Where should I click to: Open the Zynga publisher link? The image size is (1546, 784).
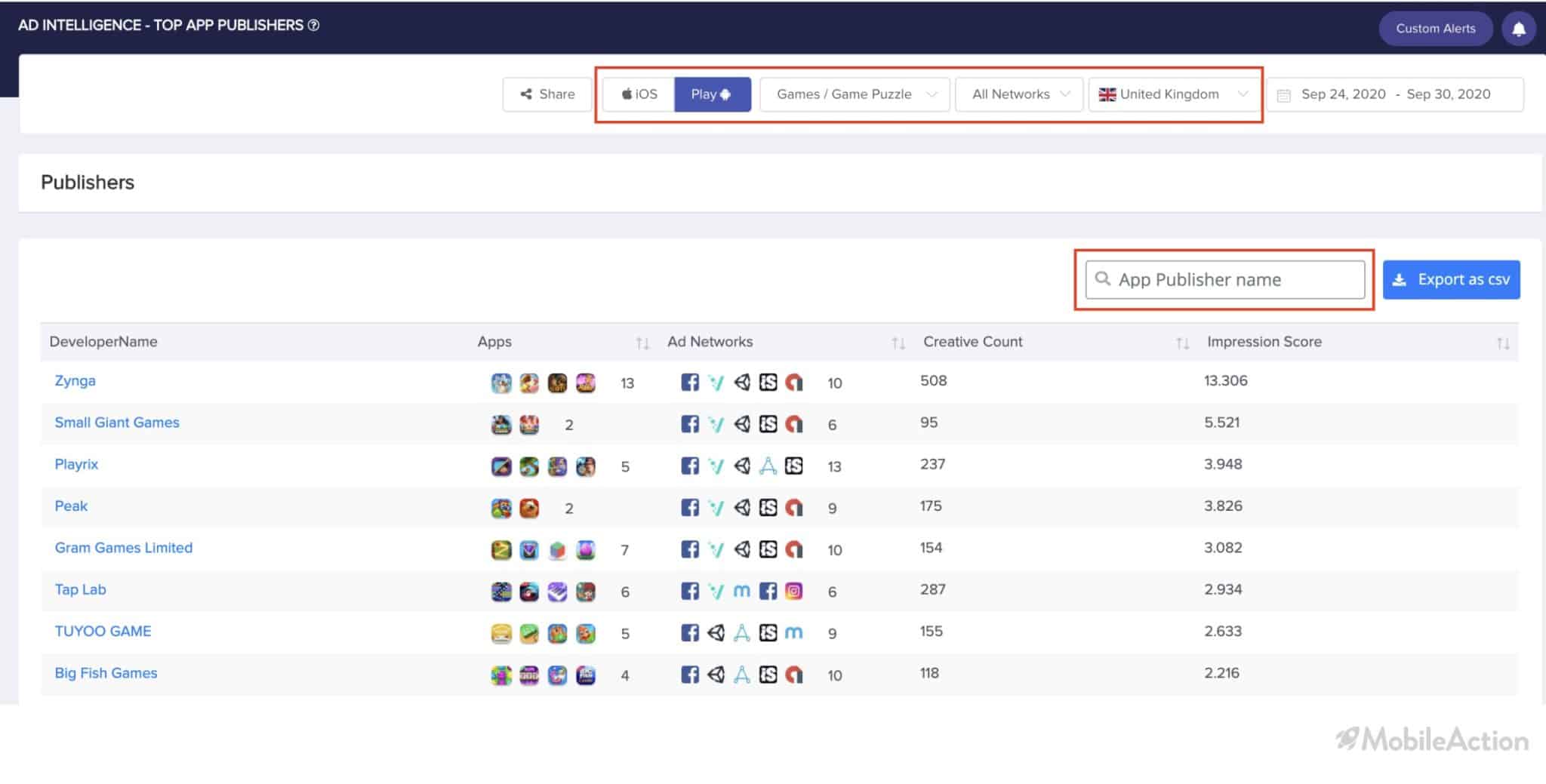(x=75, y=380)
